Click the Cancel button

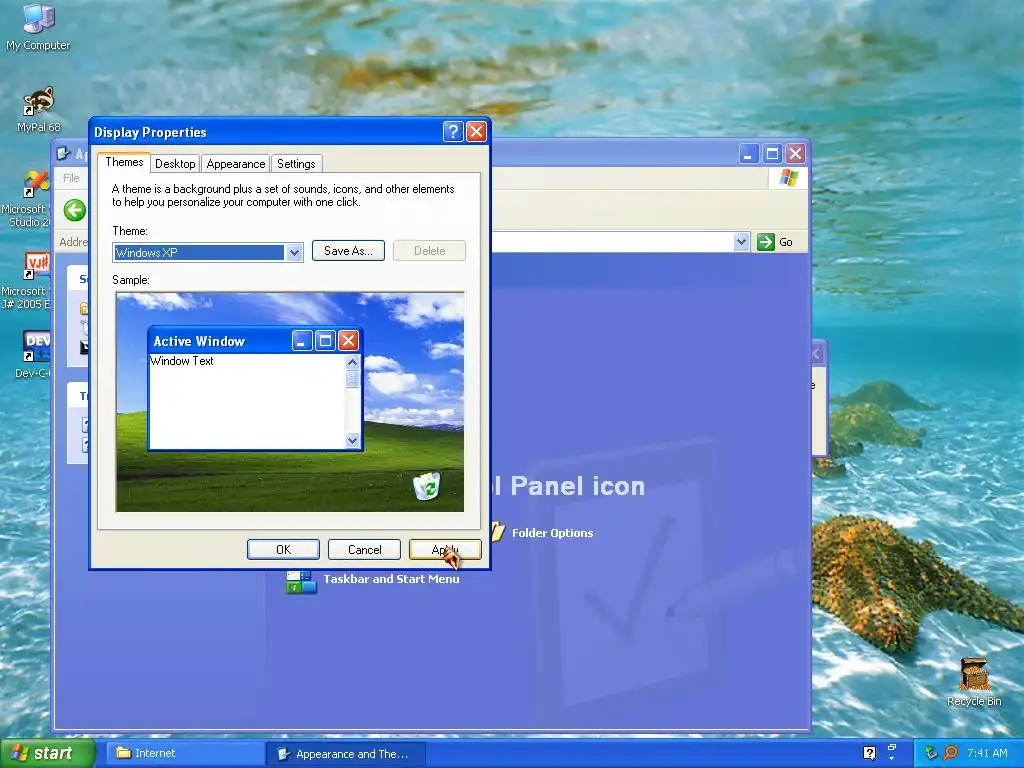(x=364, y=550)
